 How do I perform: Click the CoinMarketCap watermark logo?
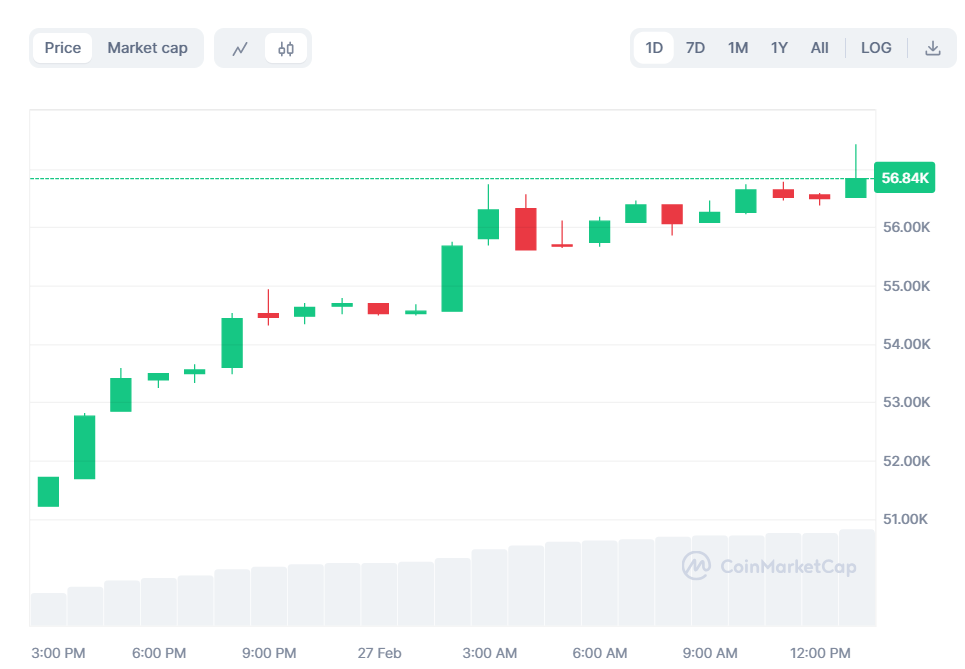click(x=695, y=567)
